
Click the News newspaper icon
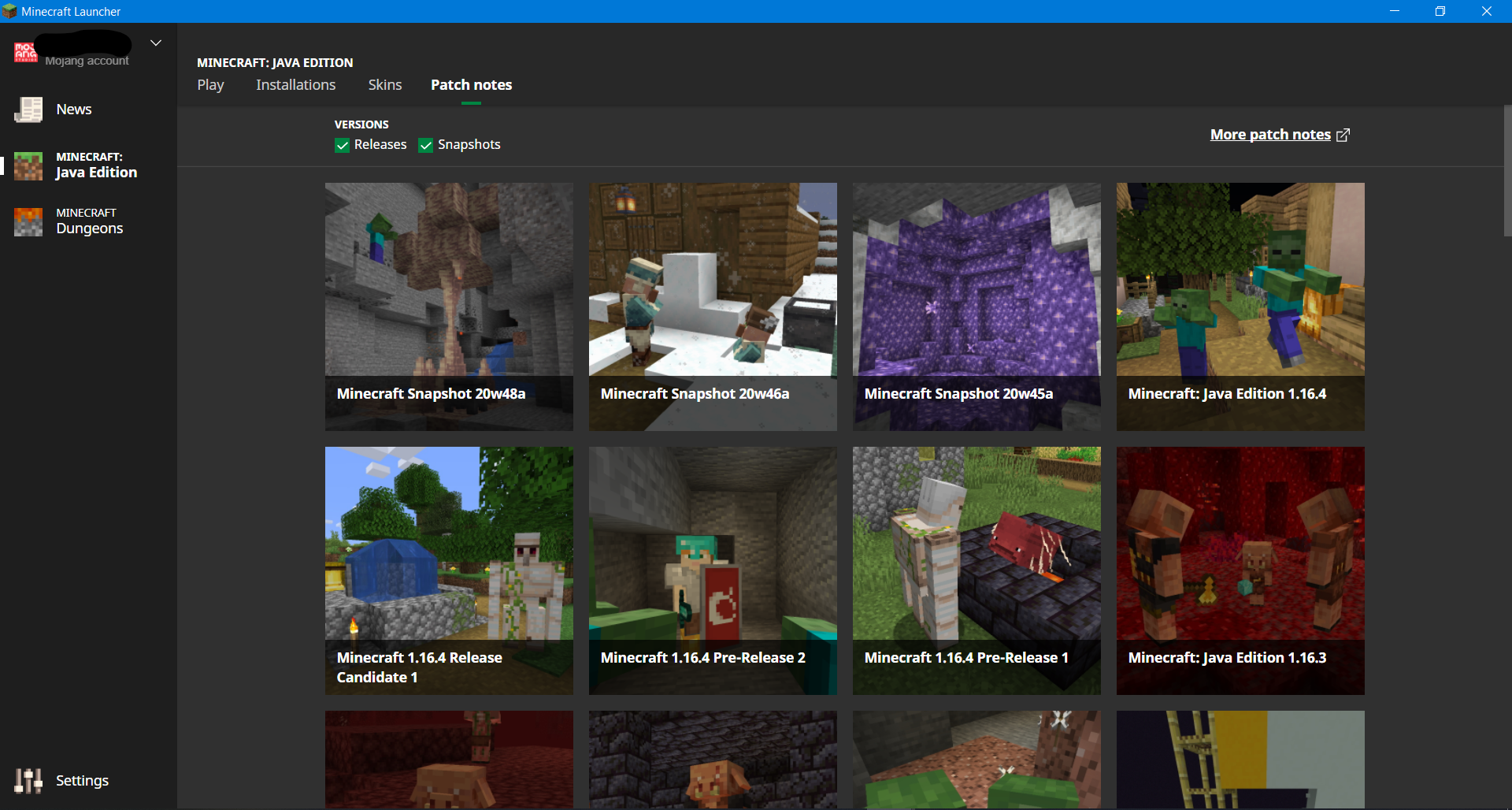(x=28, y=110)
